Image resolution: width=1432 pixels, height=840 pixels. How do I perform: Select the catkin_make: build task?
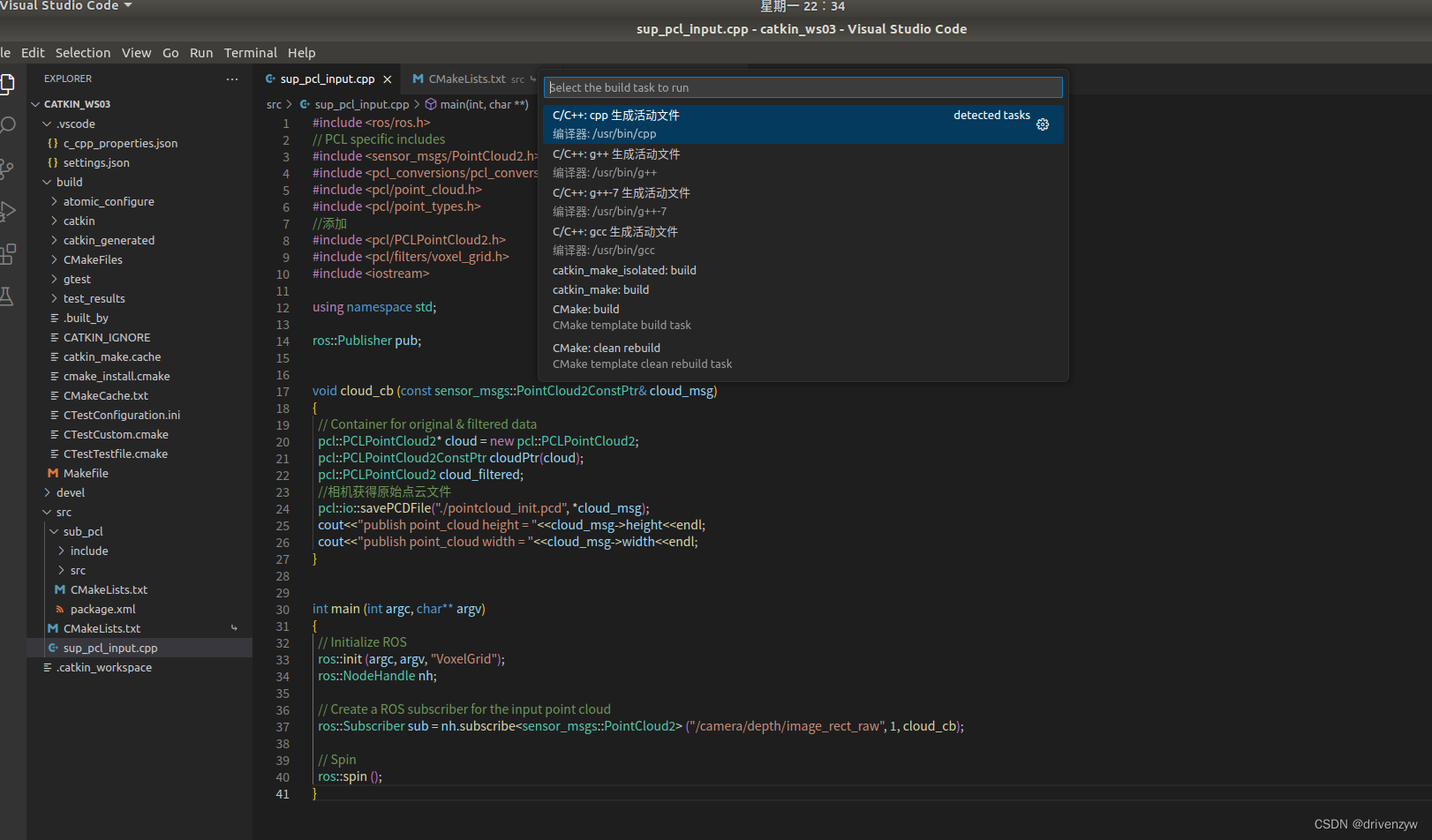[x=600, y=289]
